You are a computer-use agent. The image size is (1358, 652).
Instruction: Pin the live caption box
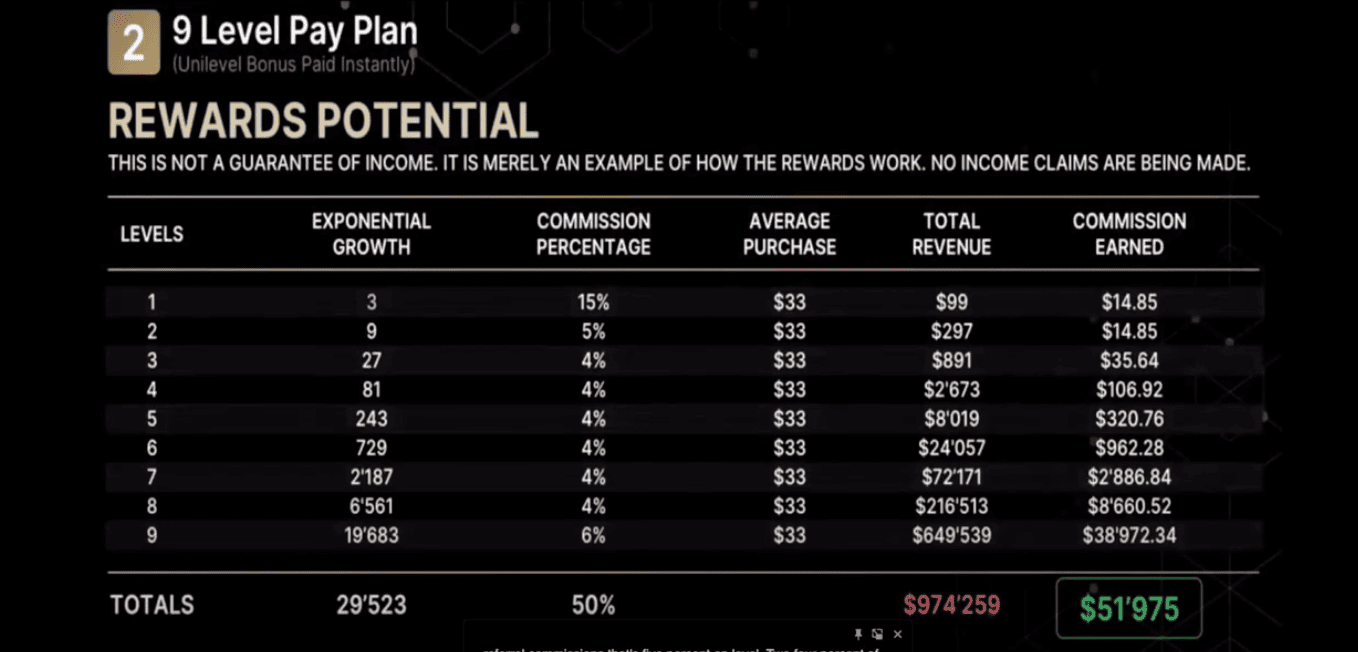[x=858, y=634]
